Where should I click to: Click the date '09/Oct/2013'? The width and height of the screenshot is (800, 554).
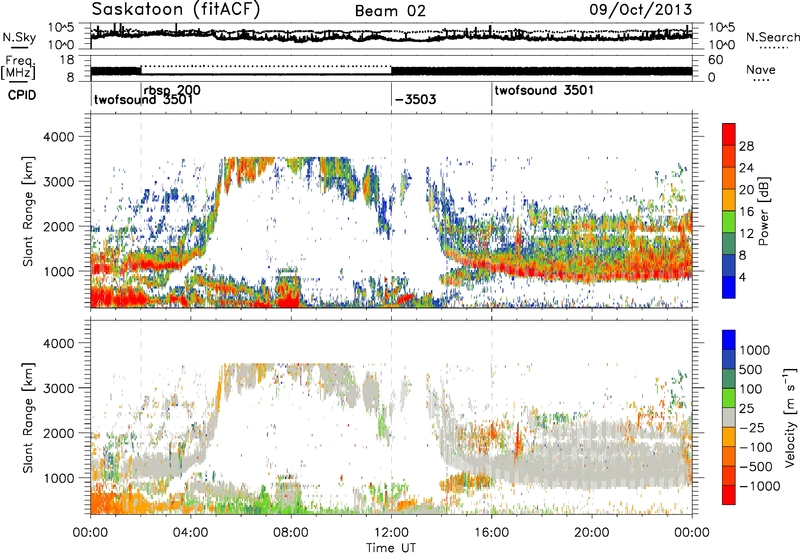[641, 10]
